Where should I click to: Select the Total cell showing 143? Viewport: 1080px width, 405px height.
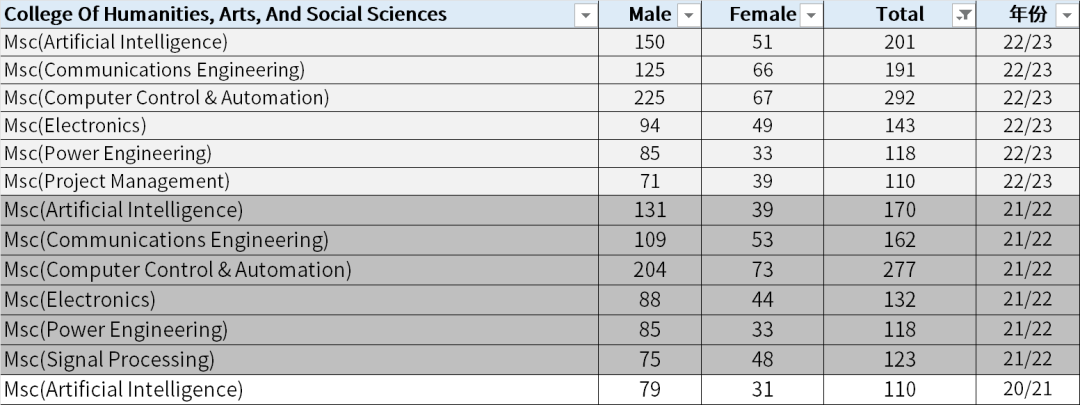[900, 126]
